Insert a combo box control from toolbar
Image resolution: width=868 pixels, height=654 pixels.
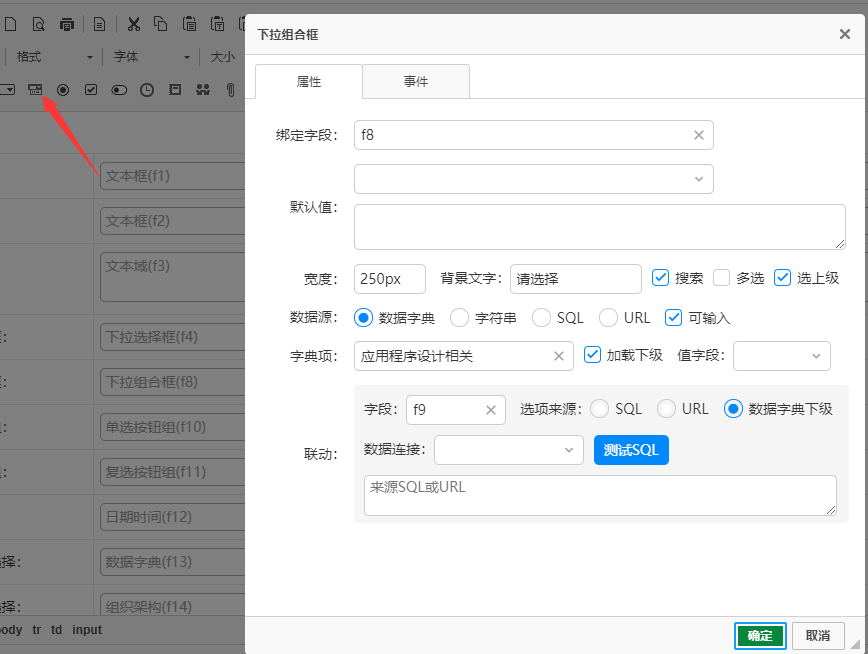[35, 89]
